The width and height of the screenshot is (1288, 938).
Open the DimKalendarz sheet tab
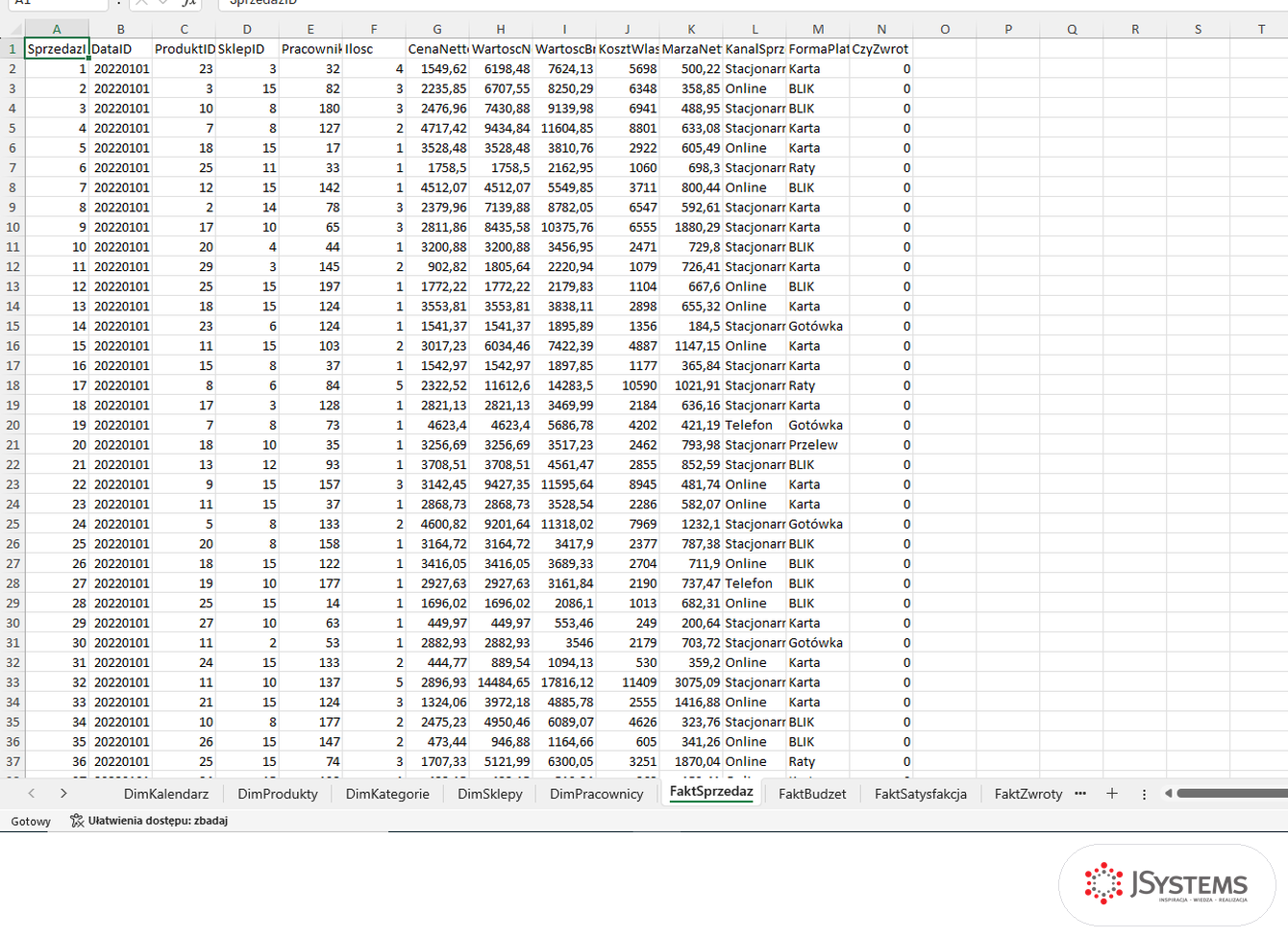[x=166, y=794]
